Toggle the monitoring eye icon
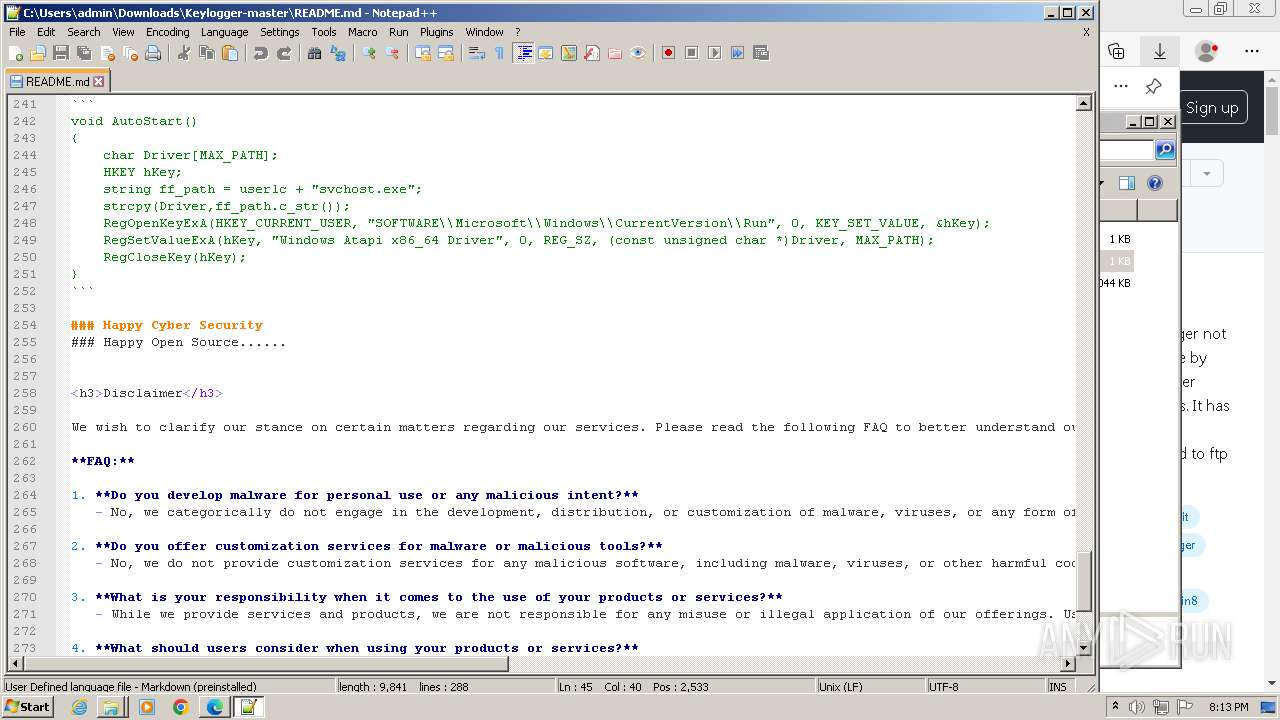 pyautogui.click(x=638, y=53)
